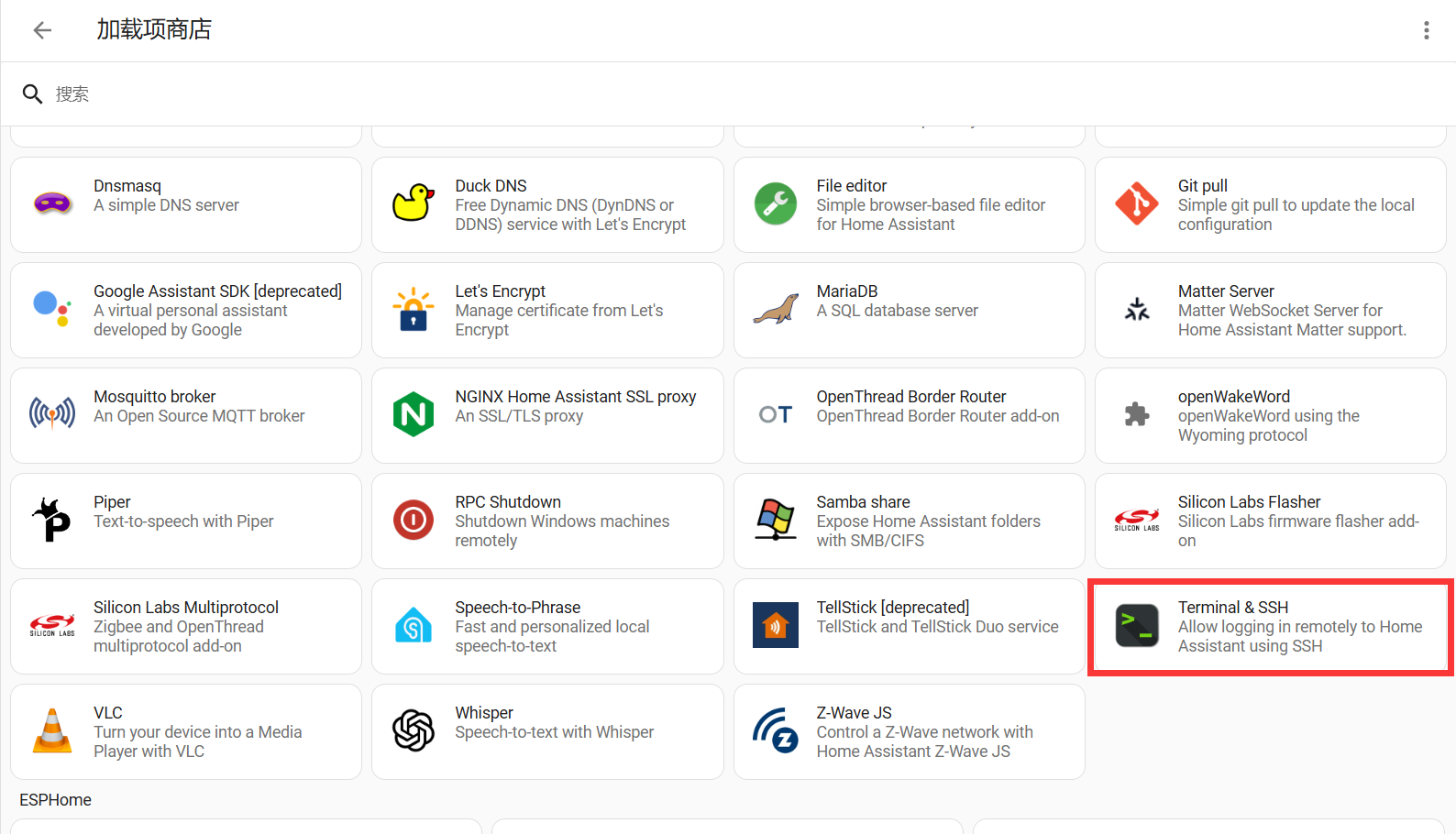Select the Z-Wave JS title
Screen dimensions: 1456x834
855,713
